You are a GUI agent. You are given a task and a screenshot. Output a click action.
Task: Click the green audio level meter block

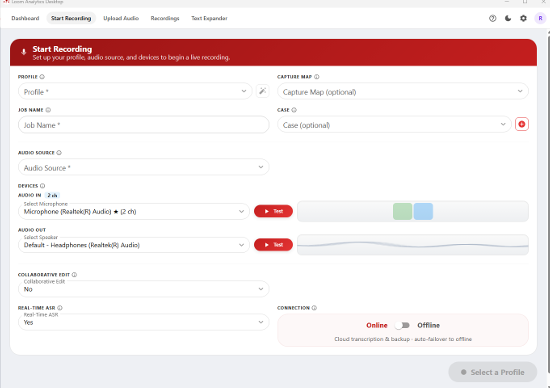point(402,211)
